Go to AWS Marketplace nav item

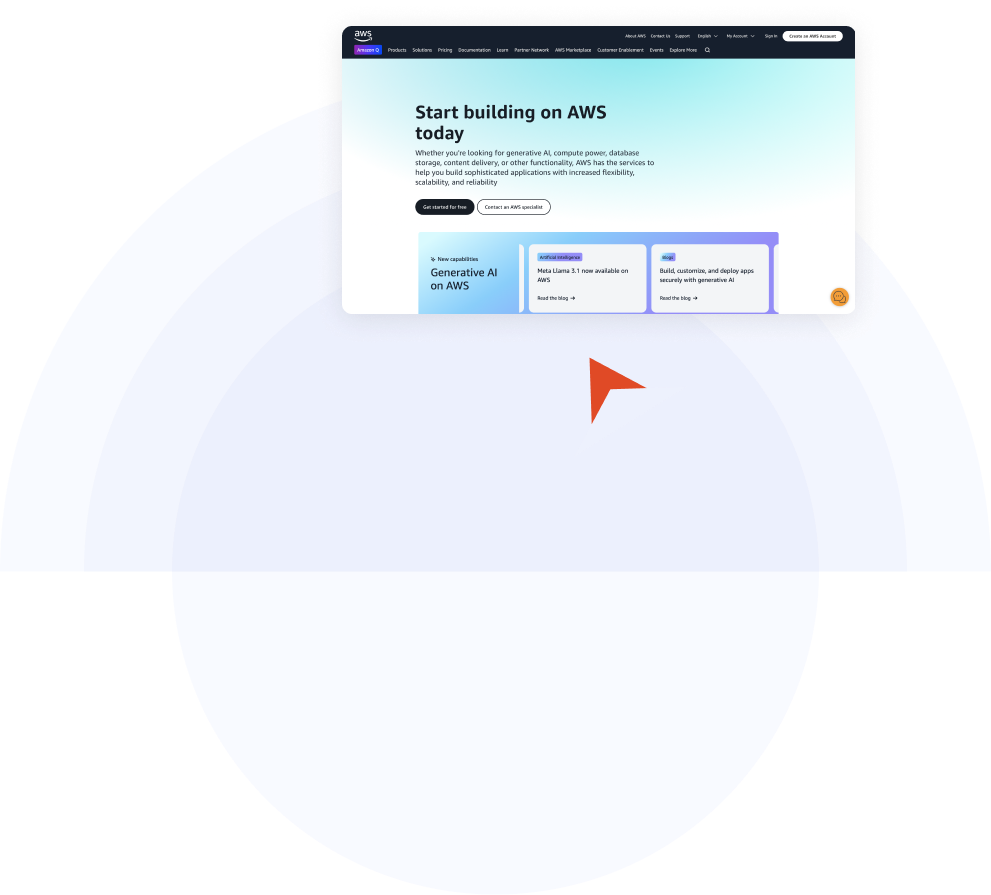[573, 50]
